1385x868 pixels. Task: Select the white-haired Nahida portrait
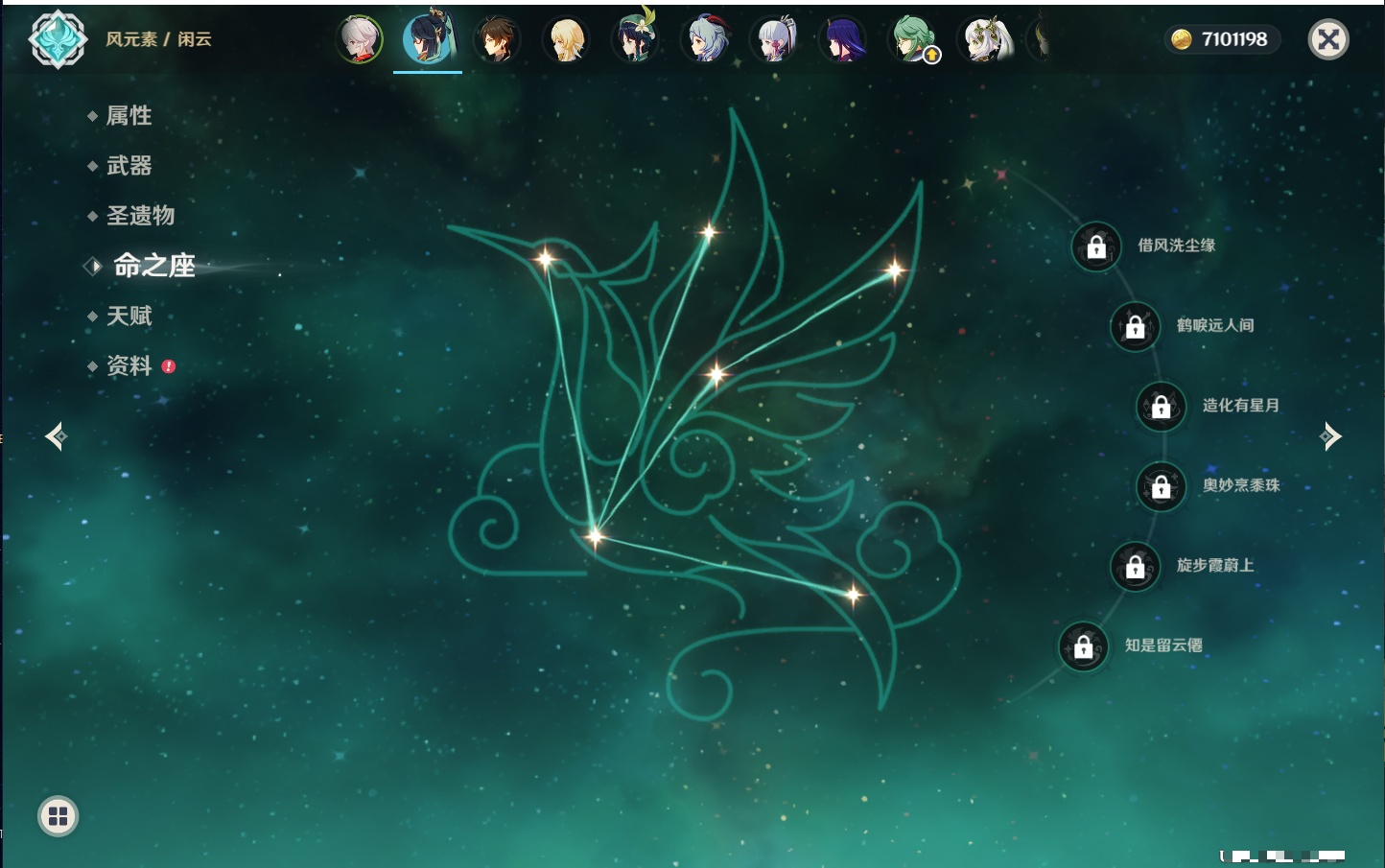tap(984, 40)
